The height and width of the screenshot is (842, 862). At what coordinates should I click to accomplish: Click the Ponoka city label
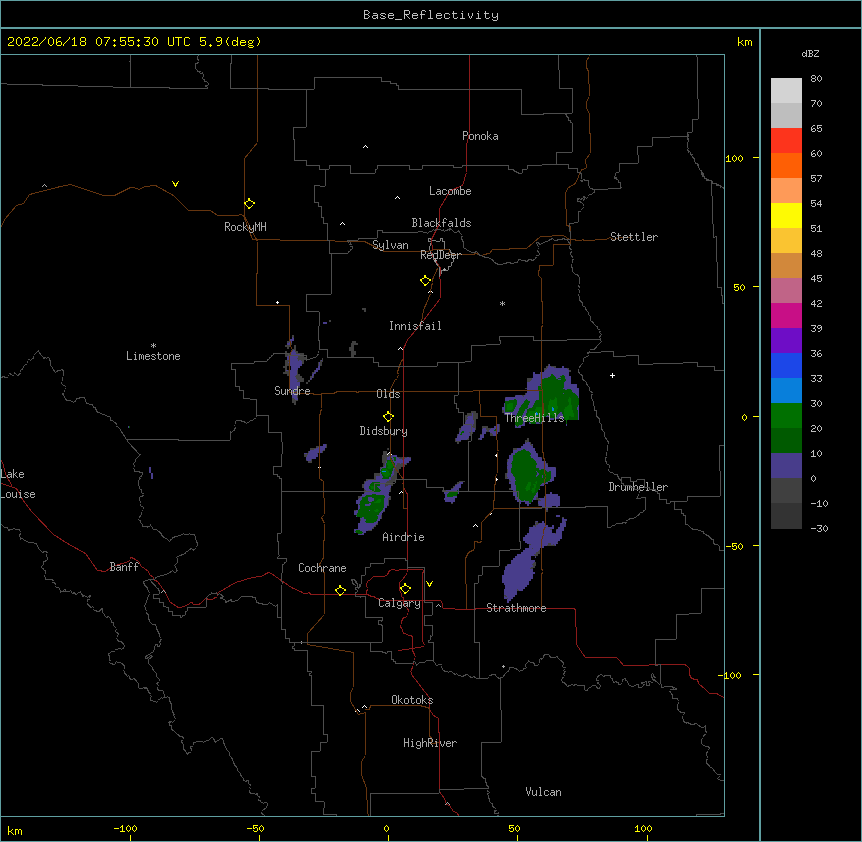coord(480,136)
